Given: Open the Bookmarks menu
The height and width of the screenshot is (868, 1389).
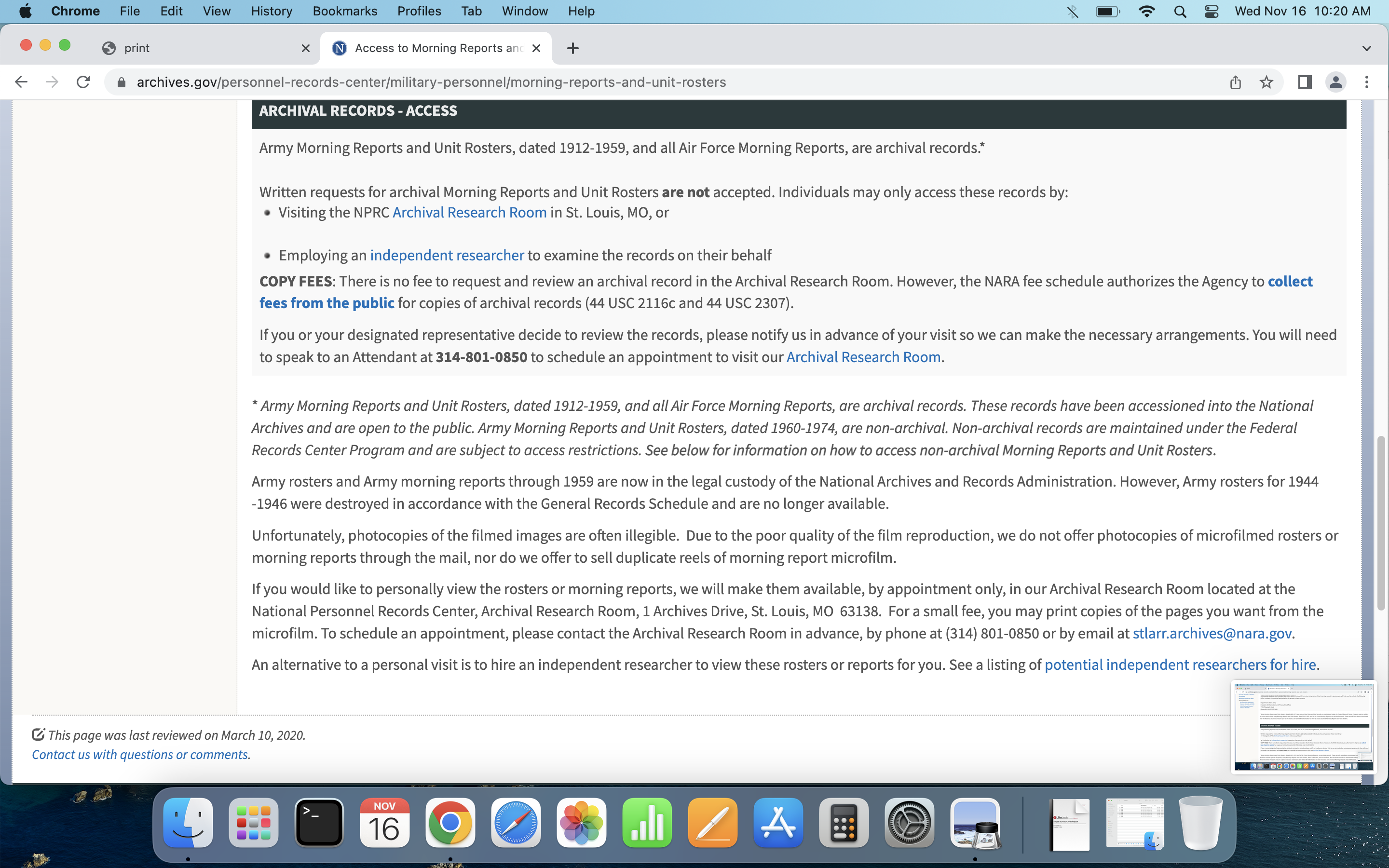Looking at the screenshot, I should (x=344, y=12).
